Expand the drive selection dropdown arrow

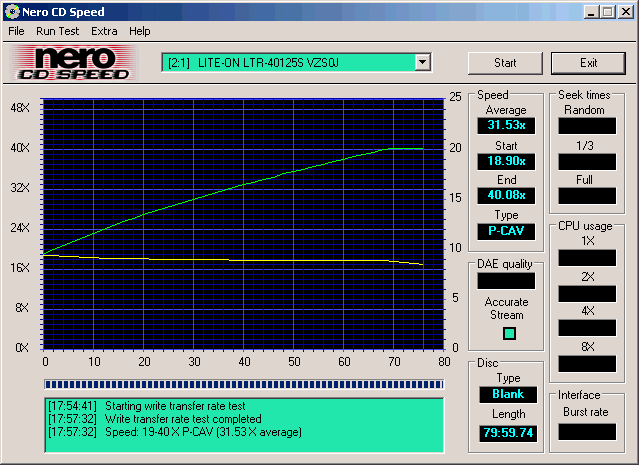click(423, 62)
